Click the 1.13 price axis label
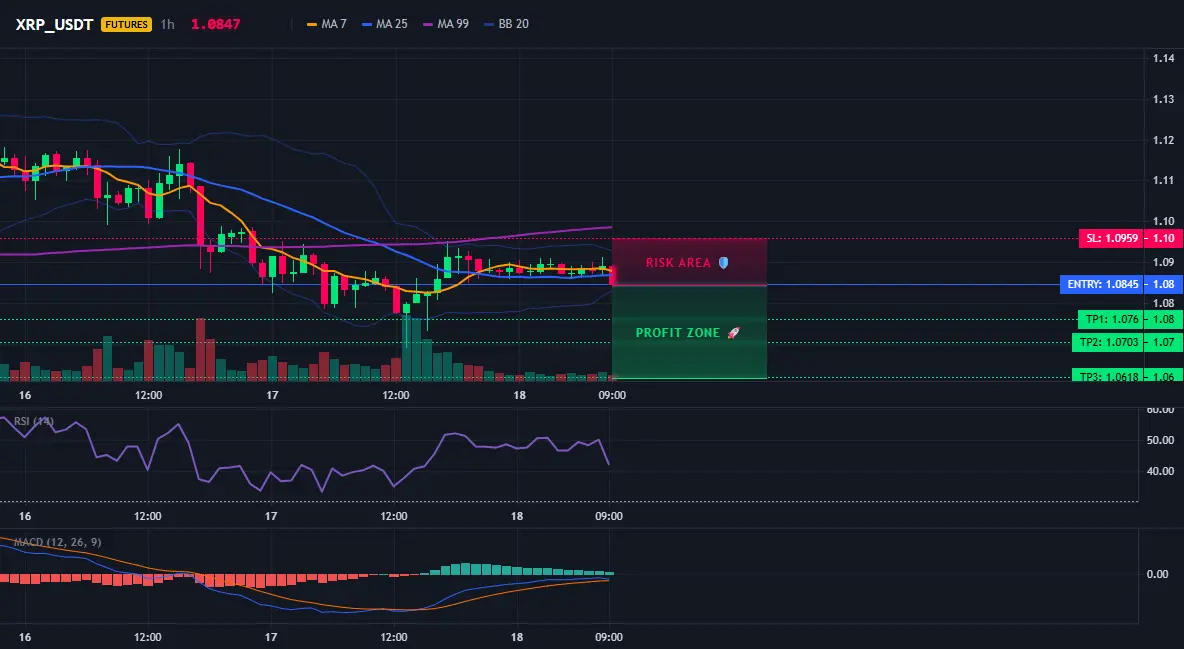Viewport: 1184px width, 649px height. click(1164, 99)
